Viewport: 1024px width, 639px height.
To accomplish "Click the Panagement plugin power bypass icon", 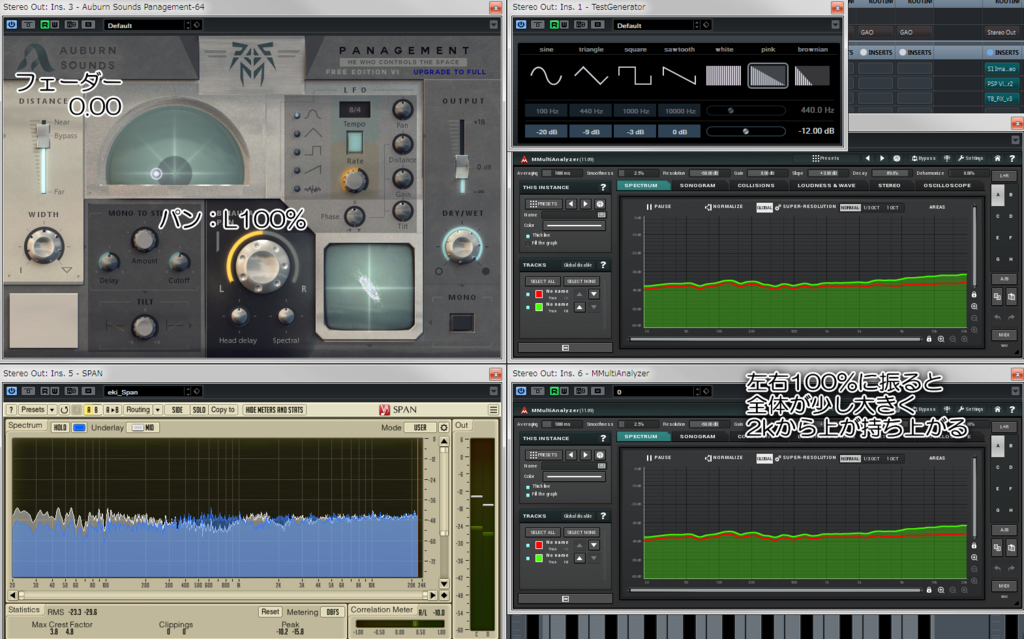I will point(12,25).
